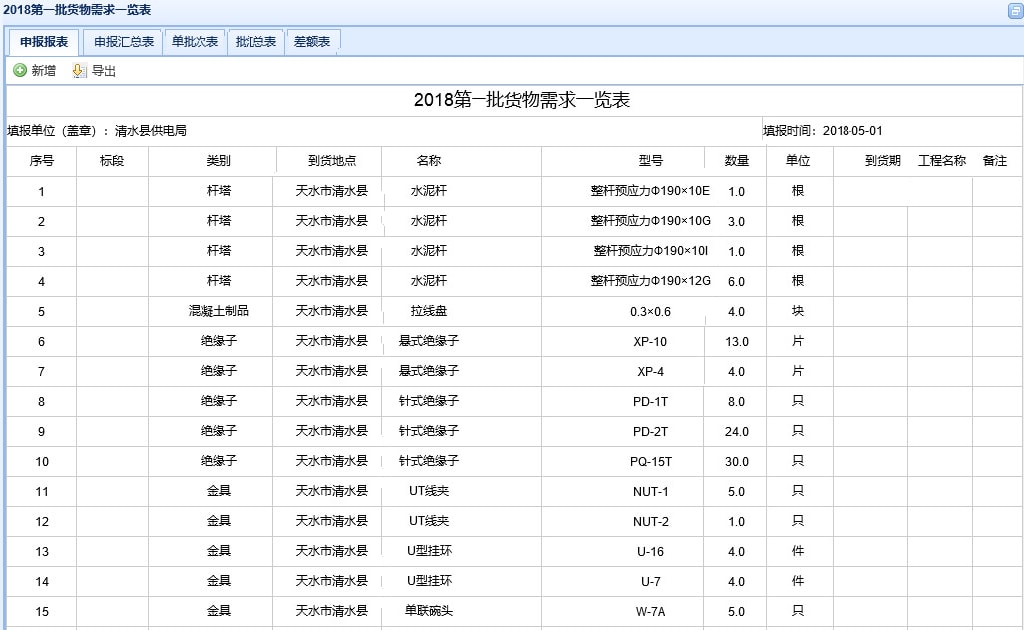Click unit 件 in the U-7 row
1024x630 pixels.
coord(797,581)
